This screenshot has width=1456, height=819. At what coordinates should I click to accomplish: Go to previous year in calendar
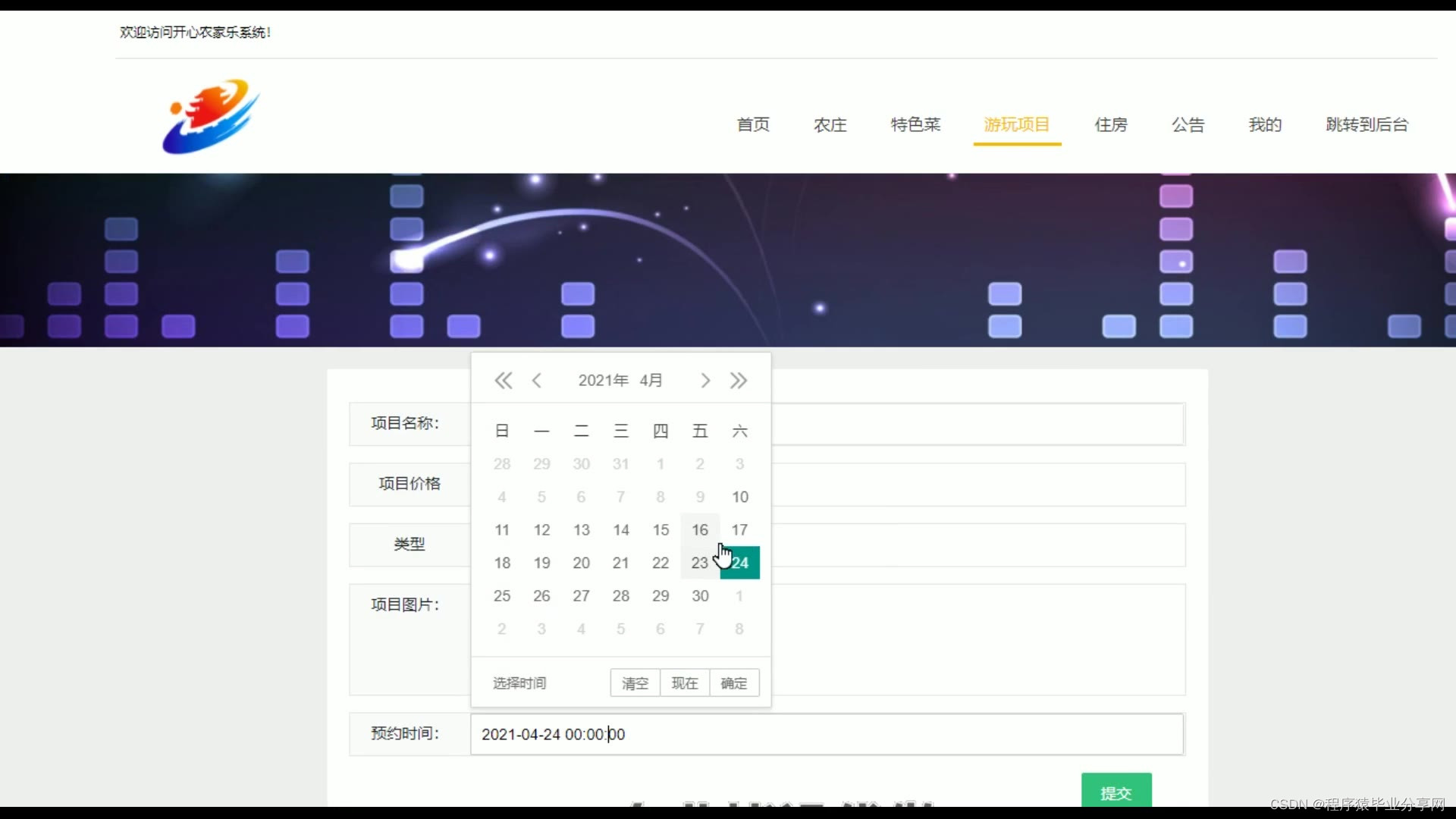click(503, 381)
